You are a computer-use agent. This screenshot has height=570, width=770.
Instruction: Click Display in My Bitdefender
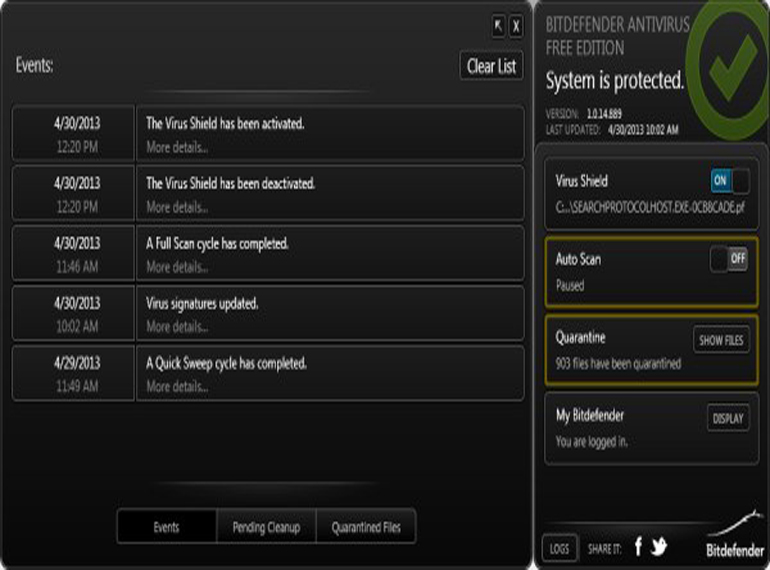point(728,418)
